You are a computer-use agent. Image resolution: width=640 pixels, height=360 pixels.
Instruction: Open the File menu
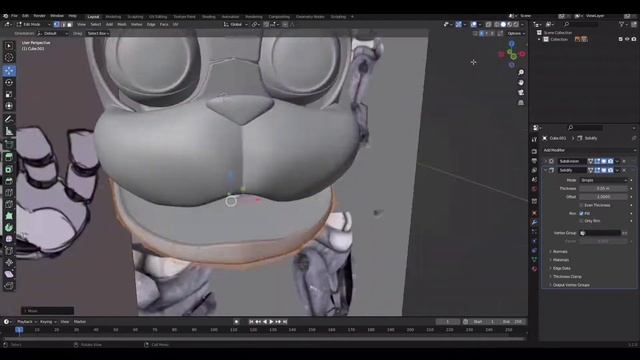[14, 16]
